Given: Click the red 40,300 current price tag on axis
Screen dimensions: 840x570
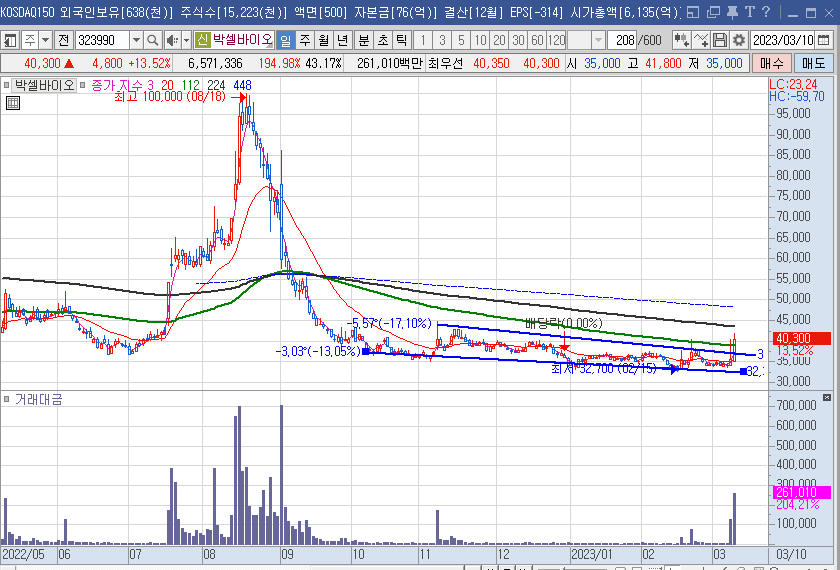Looking at the screenshot, I should (801, 338).
